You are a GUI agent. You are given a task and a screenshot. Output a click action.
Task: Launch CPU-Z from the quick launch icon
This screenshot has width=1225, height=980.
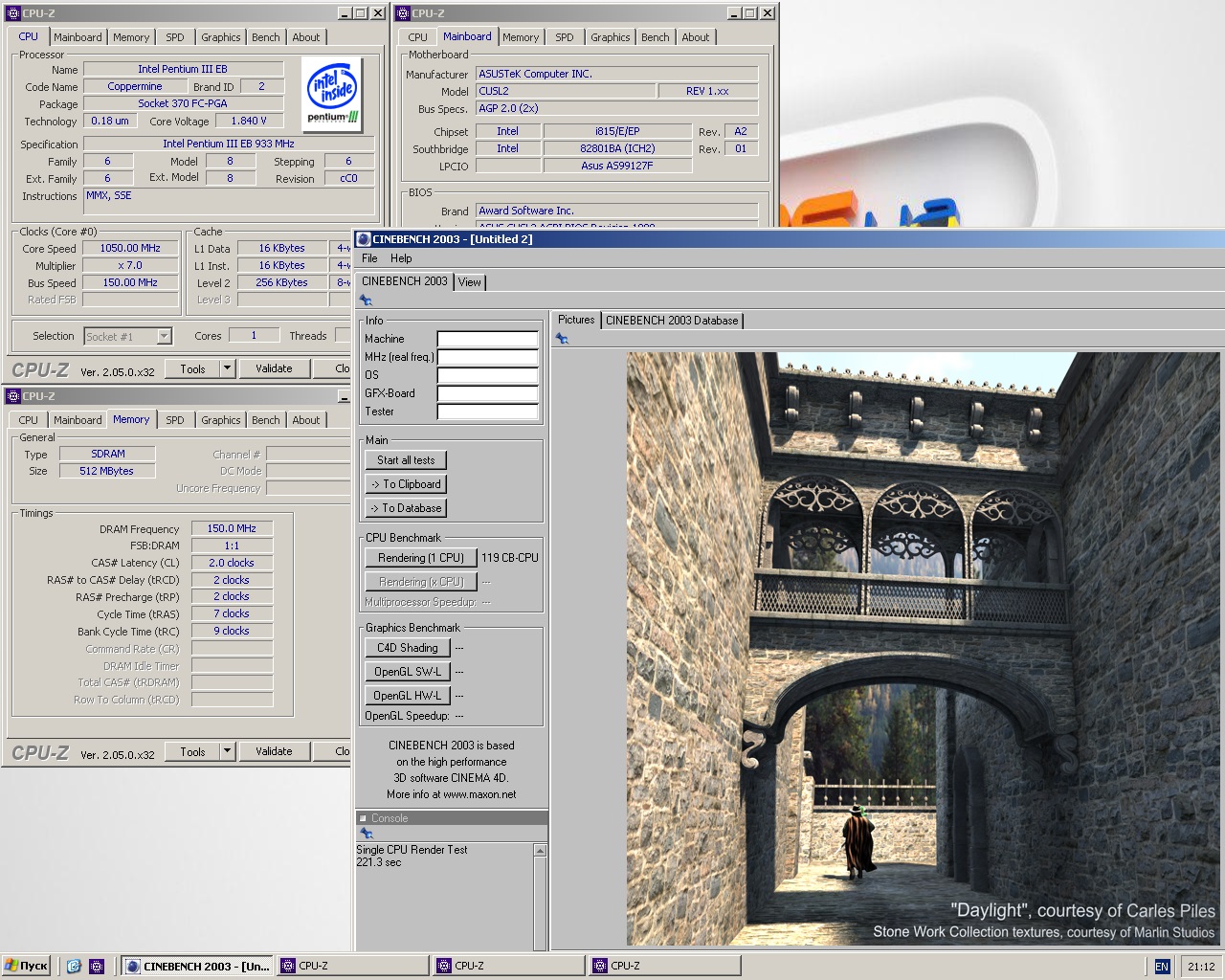(97, 967)
